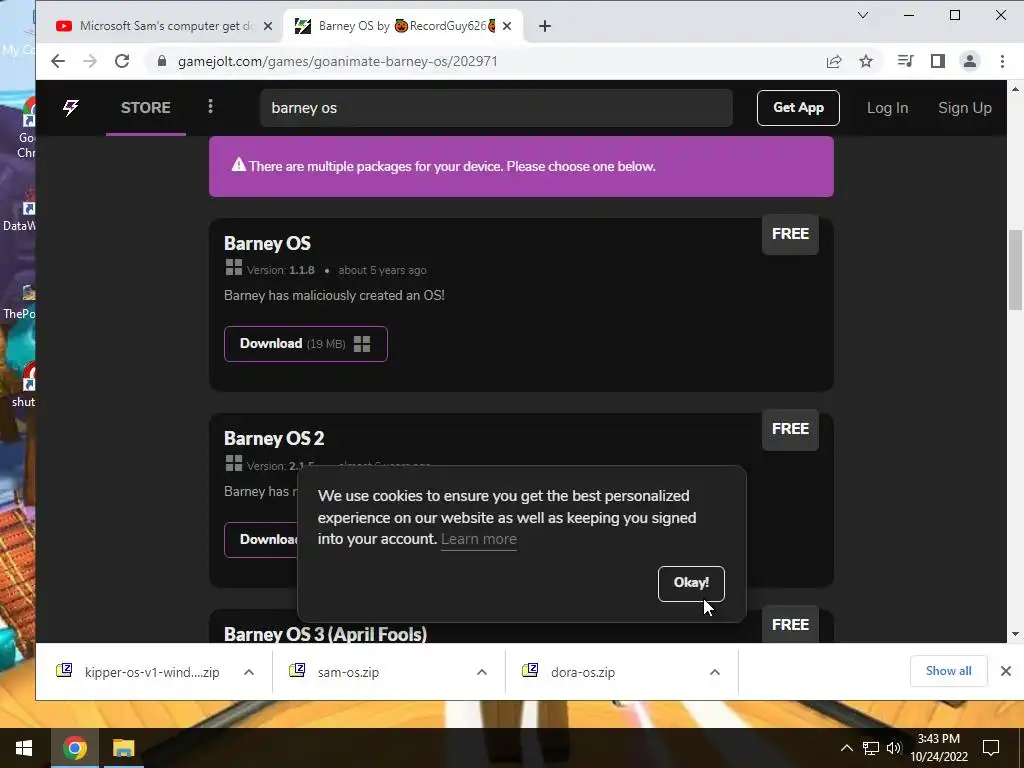Open the tab search chevron
Image resolution: width=1024 pixels, height=768 pixels.
tap(863, 15)
